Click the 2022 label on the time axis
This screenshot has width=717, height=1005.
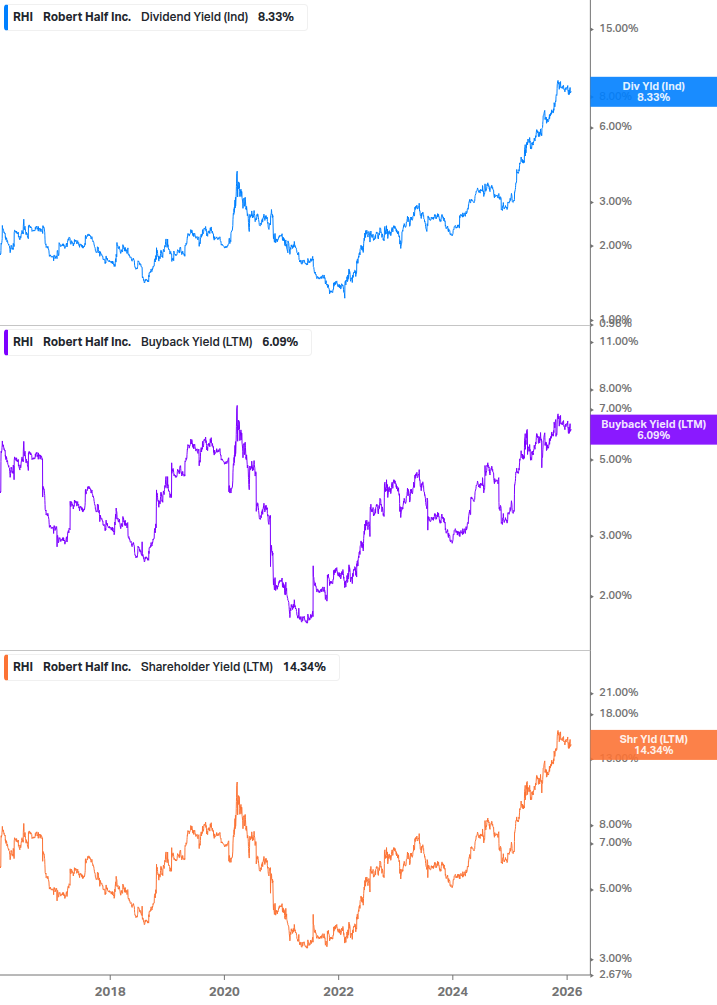coord(338,992)
